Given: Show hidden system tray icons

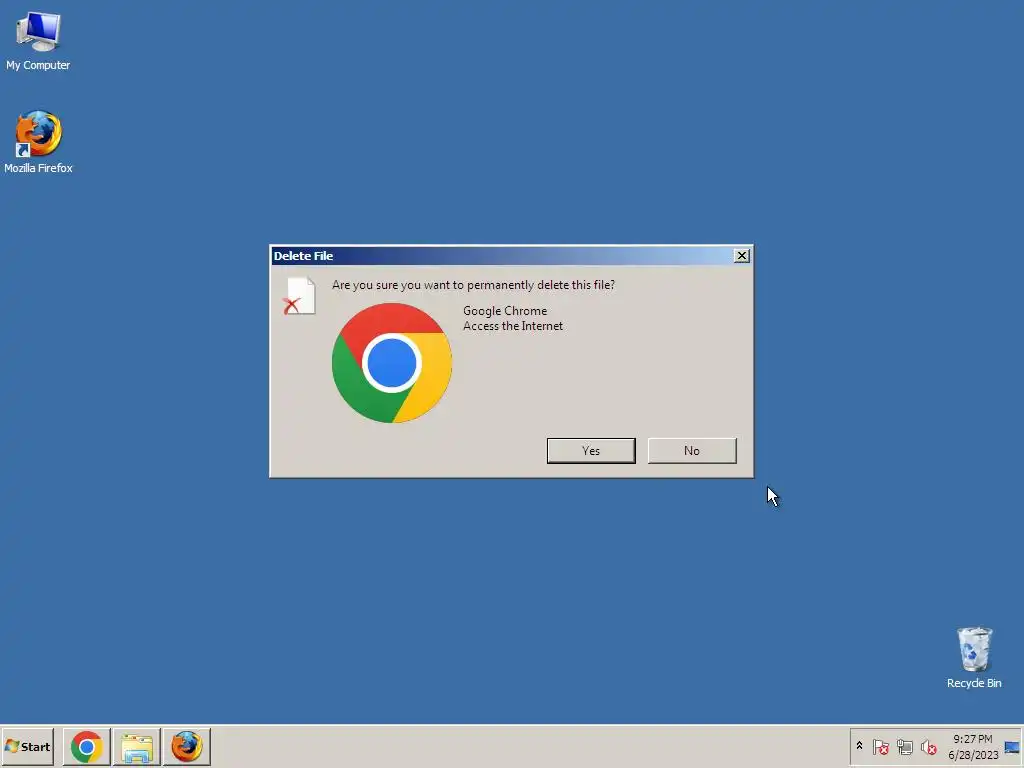Looking at the screenshot, I should 859,746.
